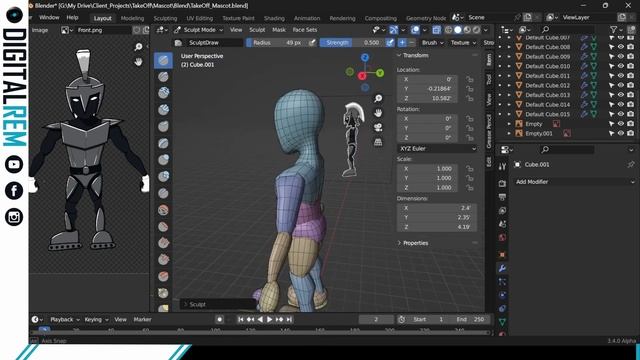The width and height of the screenshot is (640, 360).
Task: Select the Inflate sculpt brush
Action: (163, 160)
